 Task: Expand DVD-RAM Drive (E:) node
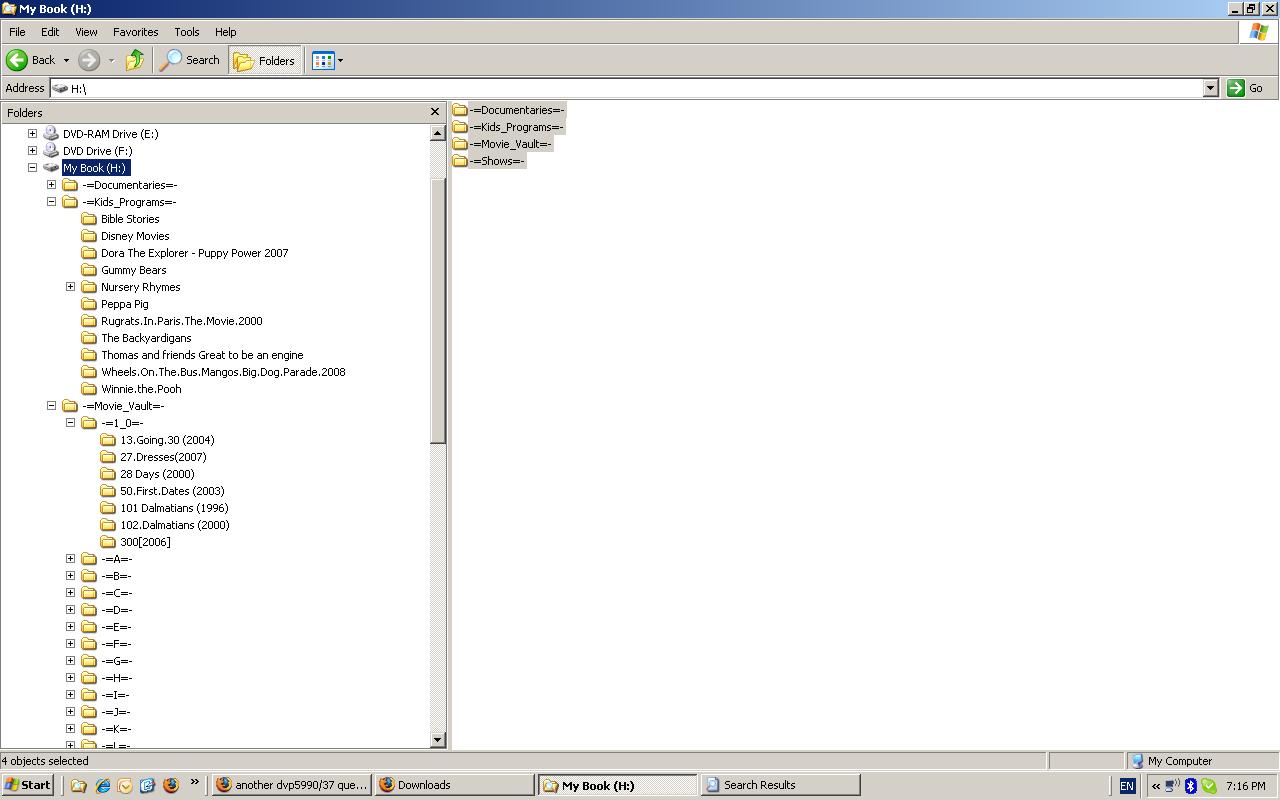pyautogui.click(x=32, y=133)
